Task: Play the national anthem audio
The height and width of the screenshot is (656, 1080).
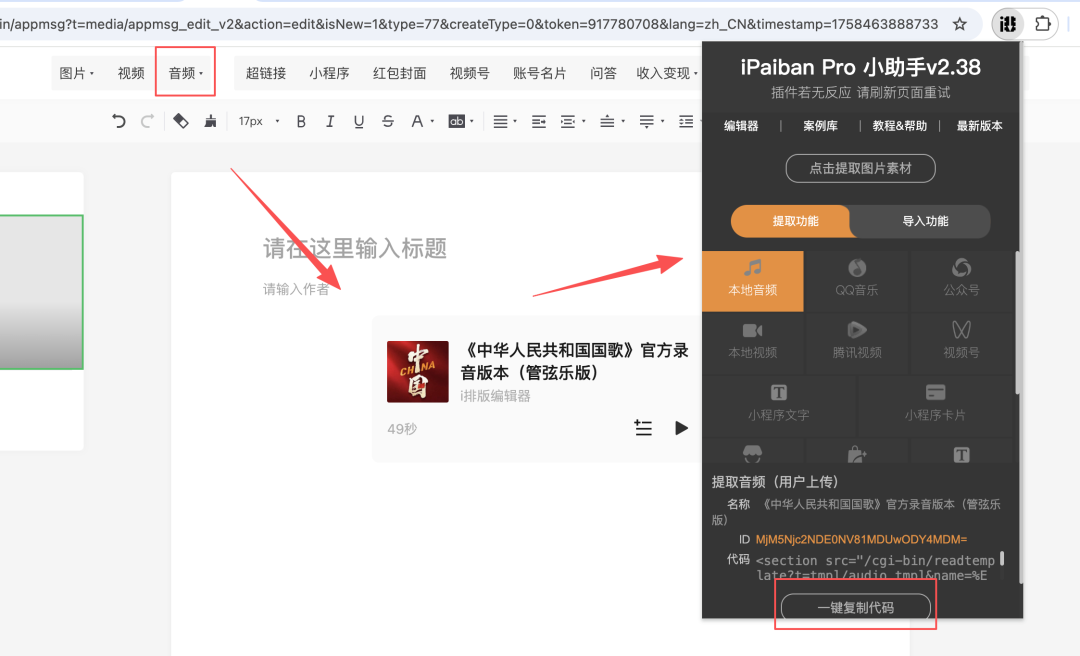Action: 681,428
